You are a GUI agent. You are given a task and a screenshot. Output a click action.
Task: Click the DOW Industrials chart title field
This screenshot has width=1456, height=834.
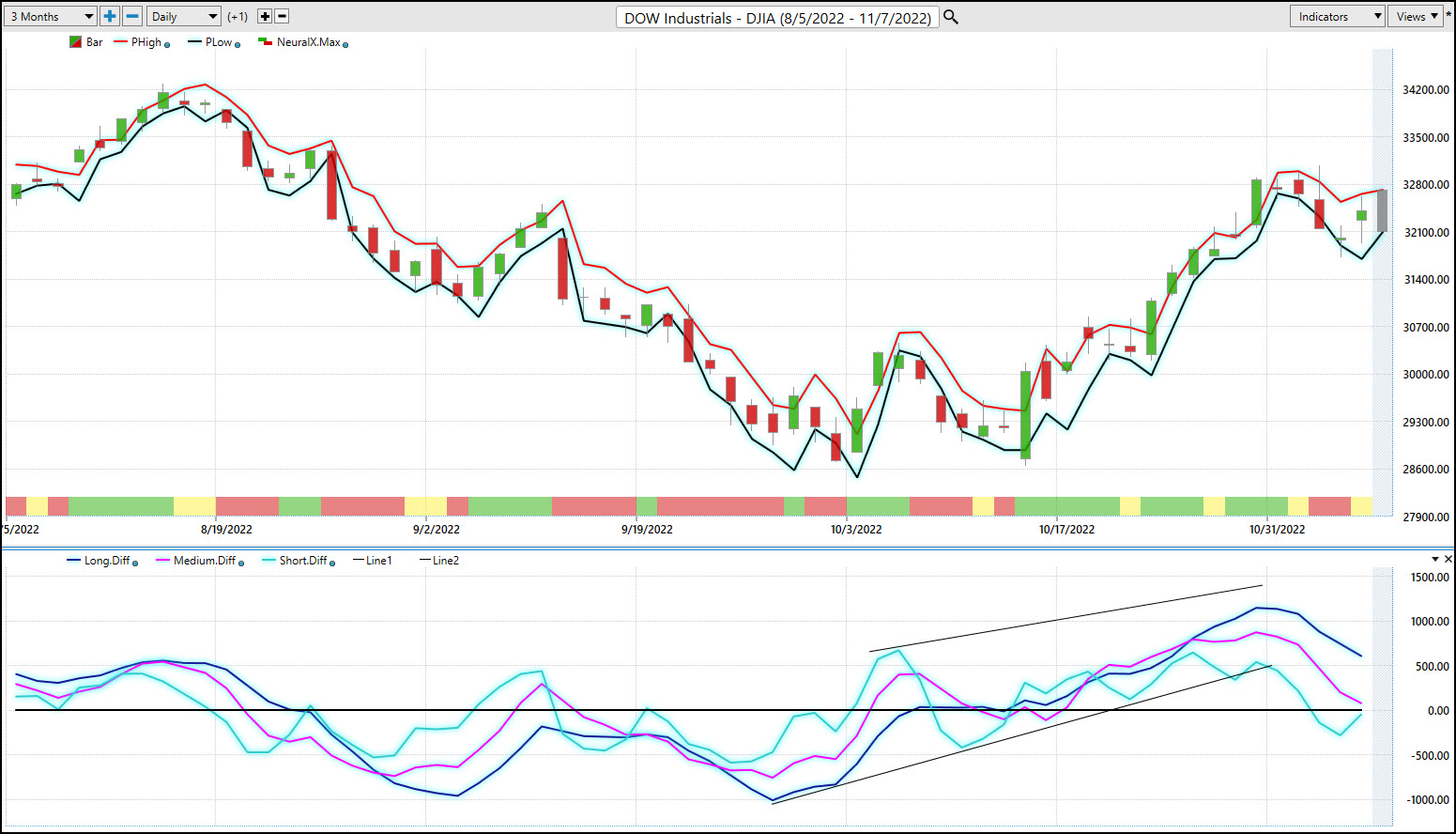(x=778, y=18)
